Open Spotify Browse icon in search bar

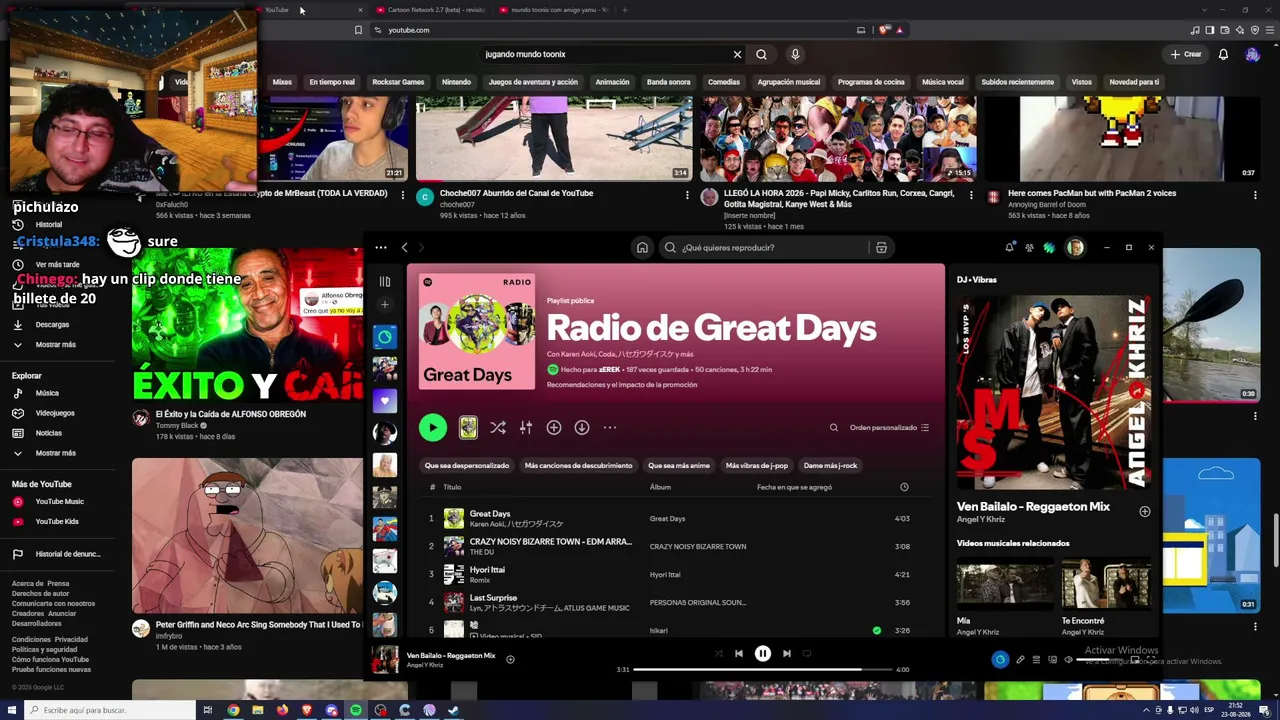point(881,248)
